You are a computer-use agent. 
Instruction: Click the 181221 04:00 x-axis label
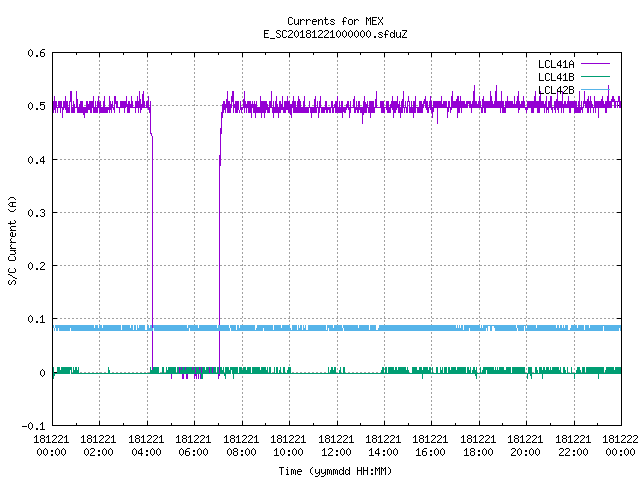click(146, 446)
